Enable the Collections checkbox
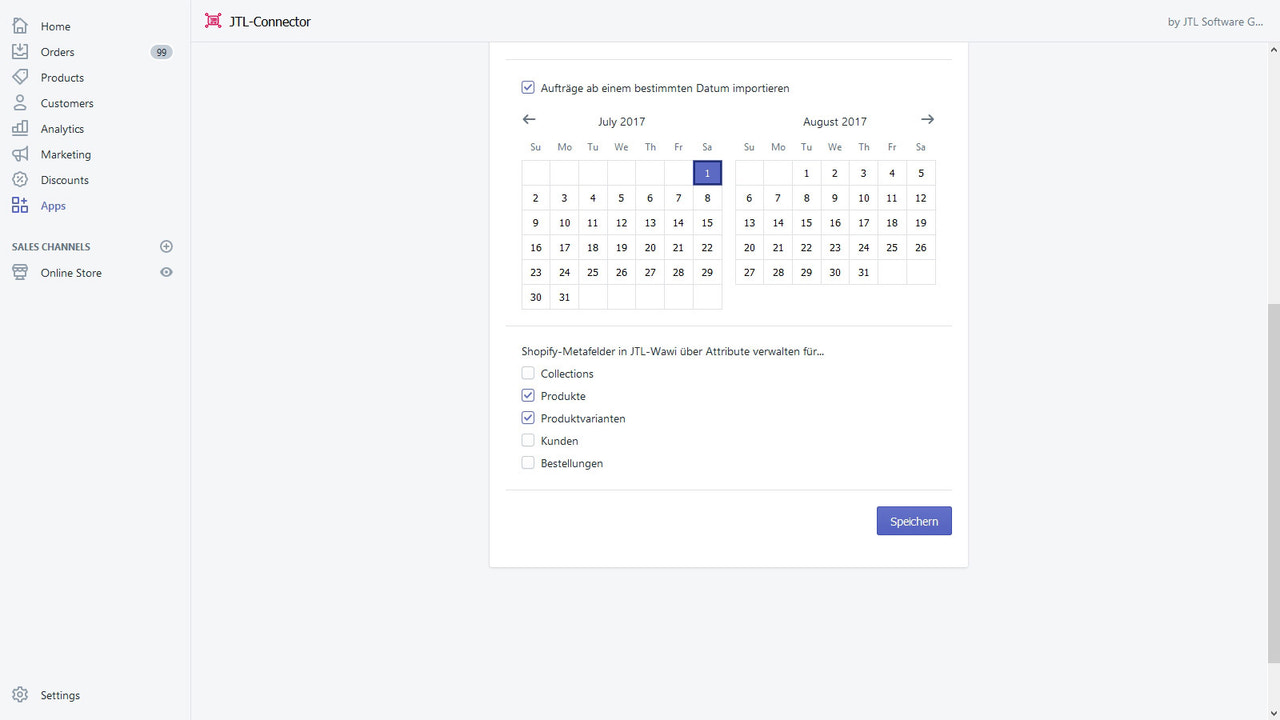Screen dimensions: 1280x720 pyautogui.click(x=528, y=372)
